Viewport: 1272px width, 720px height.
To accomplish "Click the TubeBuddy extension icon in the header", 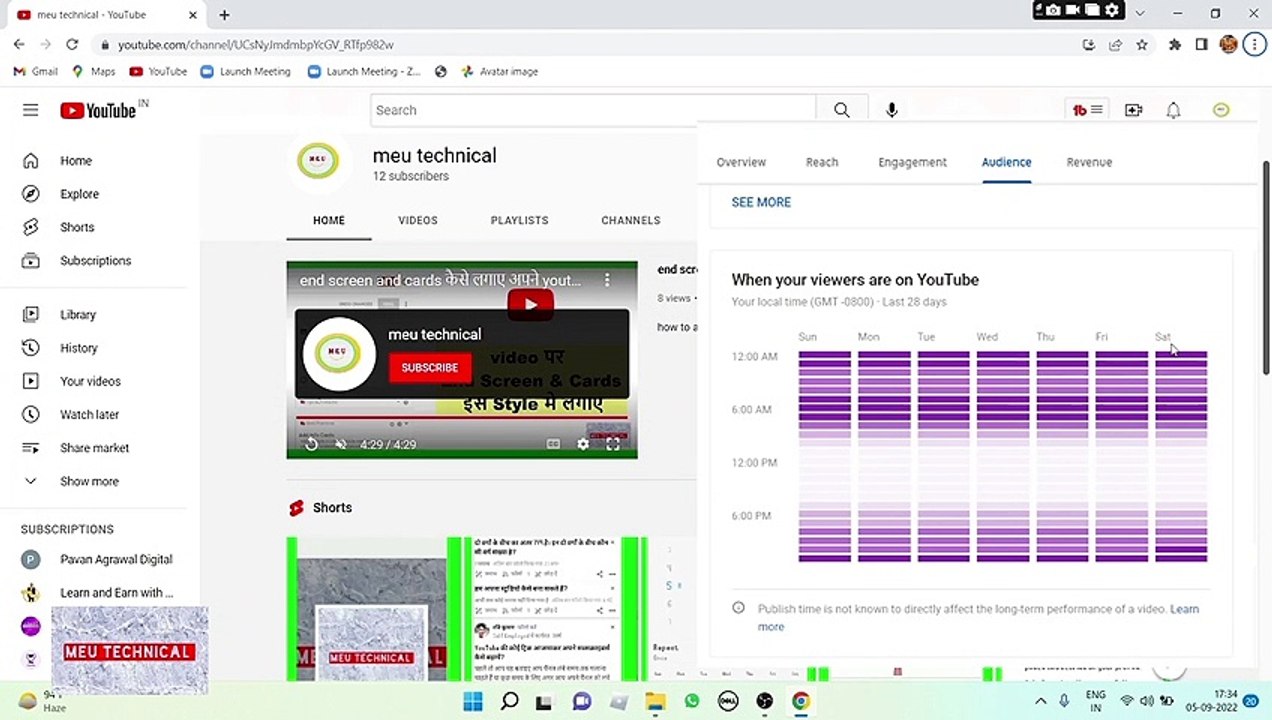I will pos(1088,110).
